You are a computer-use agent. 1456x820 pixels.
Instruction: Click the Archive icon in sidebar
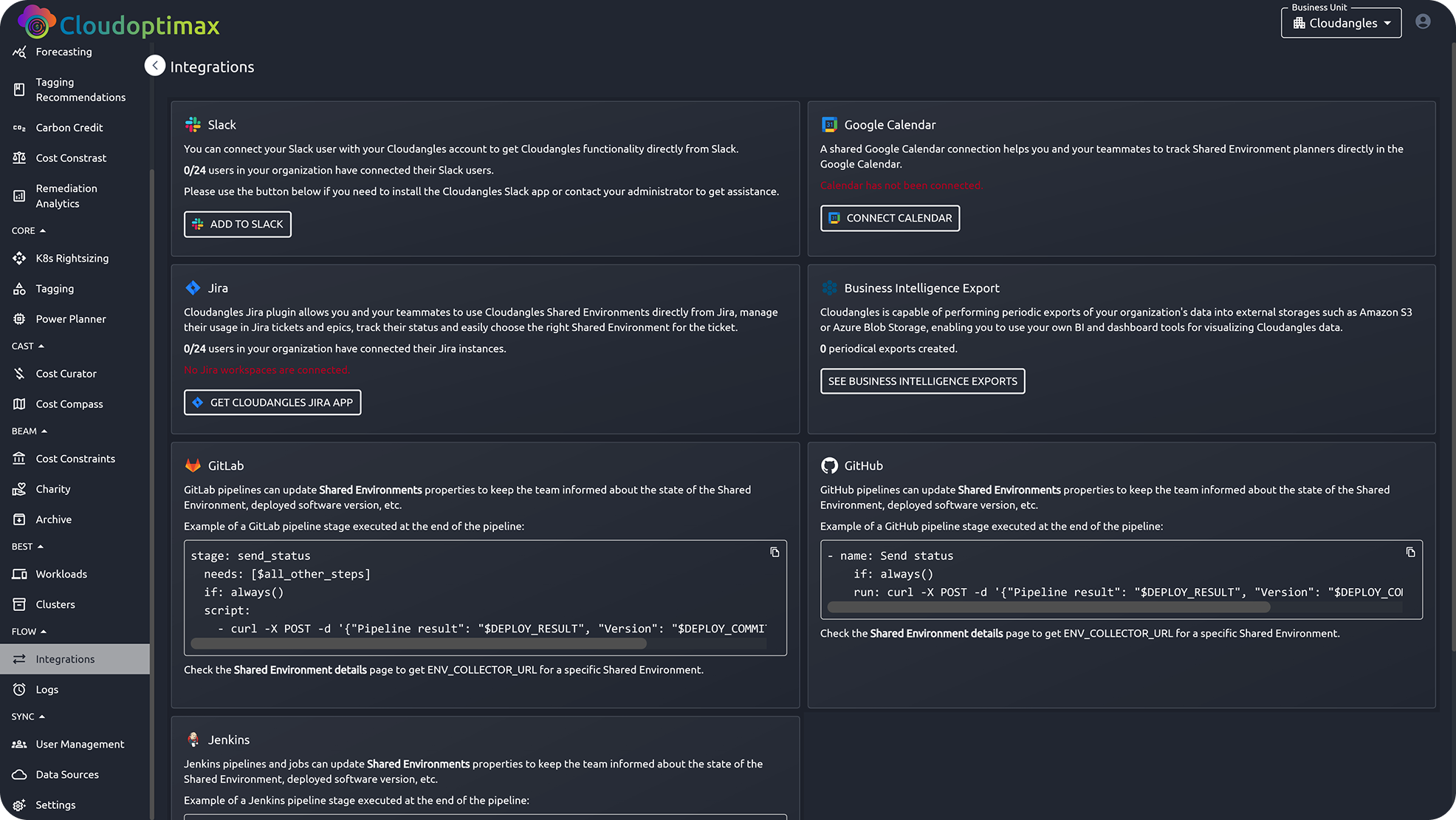[x=19, y=519]
